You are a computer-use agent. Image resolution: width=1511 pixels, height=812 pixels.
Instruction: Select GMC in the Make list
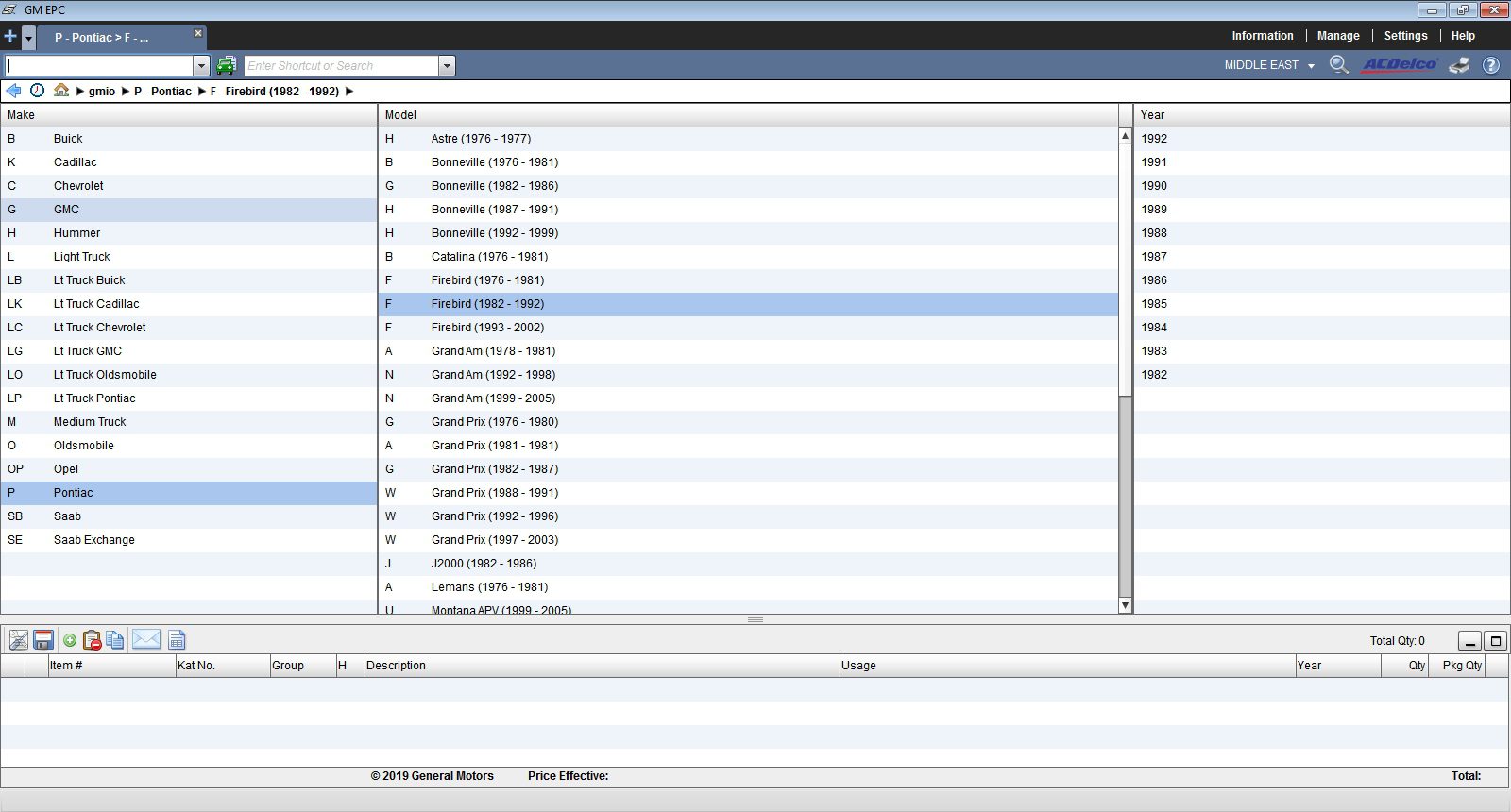click(189, 210)
